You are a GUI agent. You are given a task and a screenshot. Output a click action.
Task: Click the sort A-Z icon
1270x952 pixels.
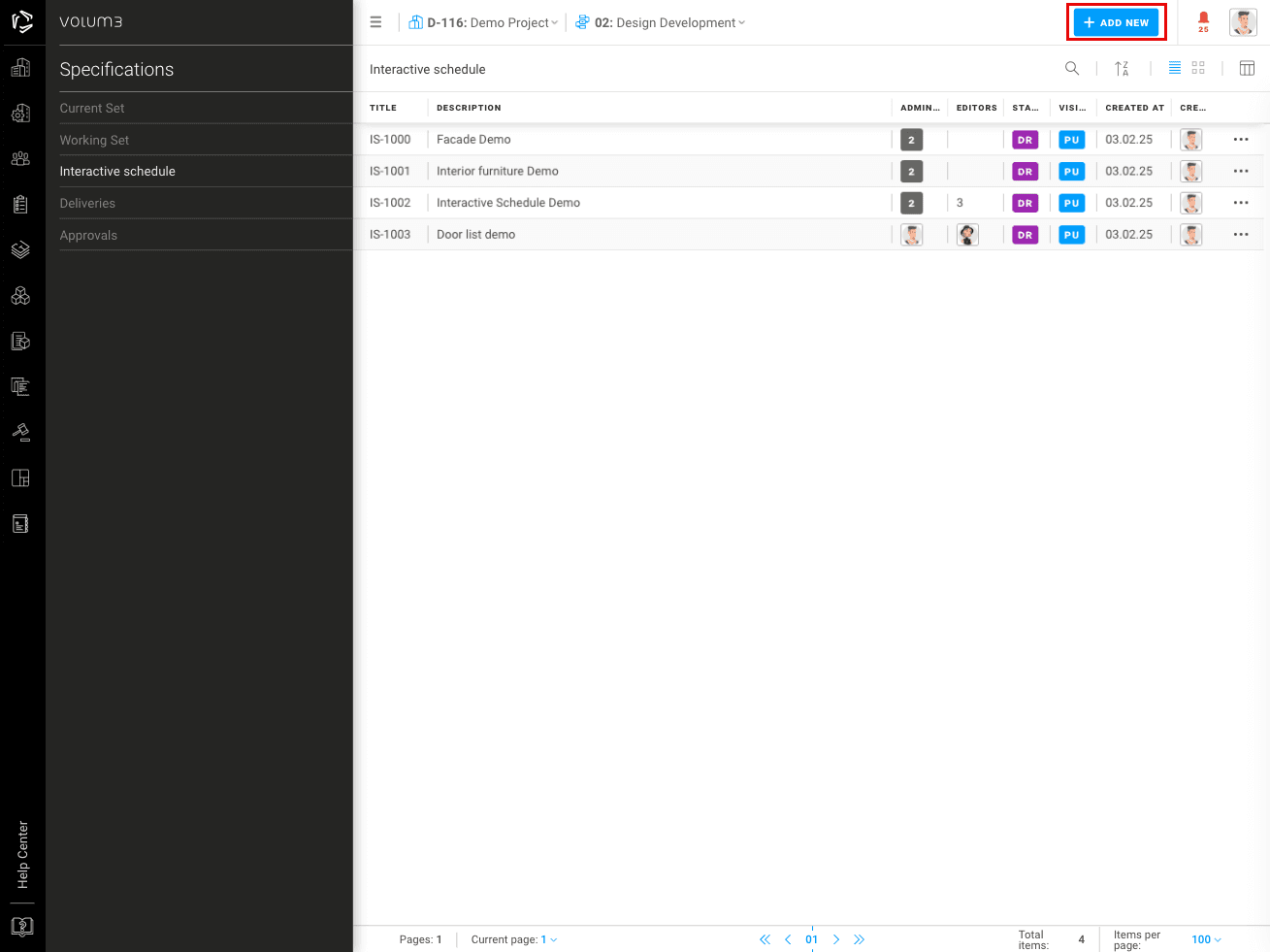(x=1122, y=68)
